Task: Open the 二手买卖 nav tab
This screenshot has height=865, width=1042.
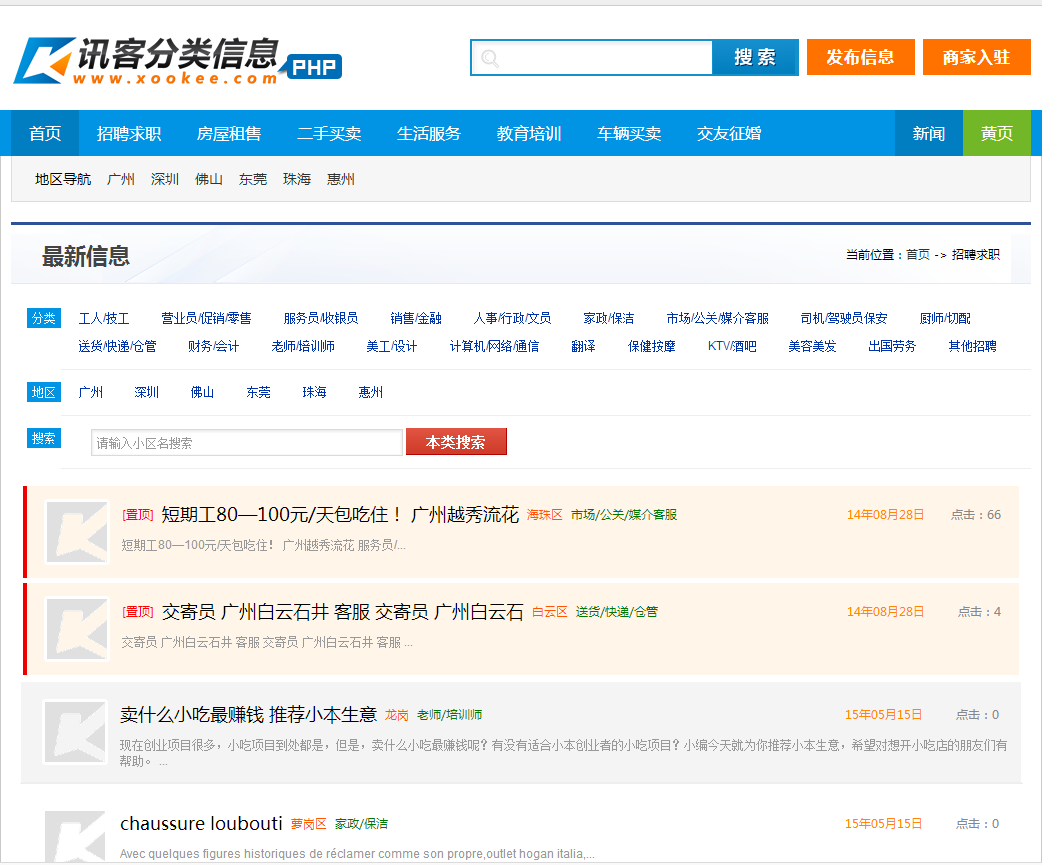Action: pyautogui.click(x=329, y=134)
